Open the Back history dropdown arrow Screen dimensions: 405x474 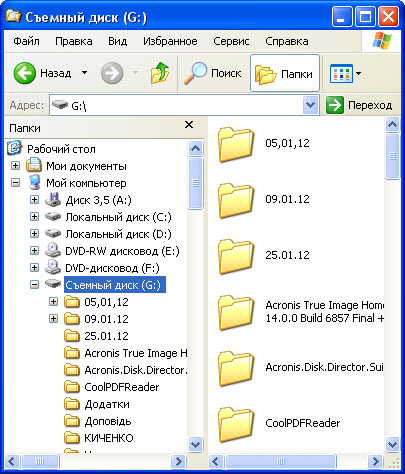click(x=85, y=73)
